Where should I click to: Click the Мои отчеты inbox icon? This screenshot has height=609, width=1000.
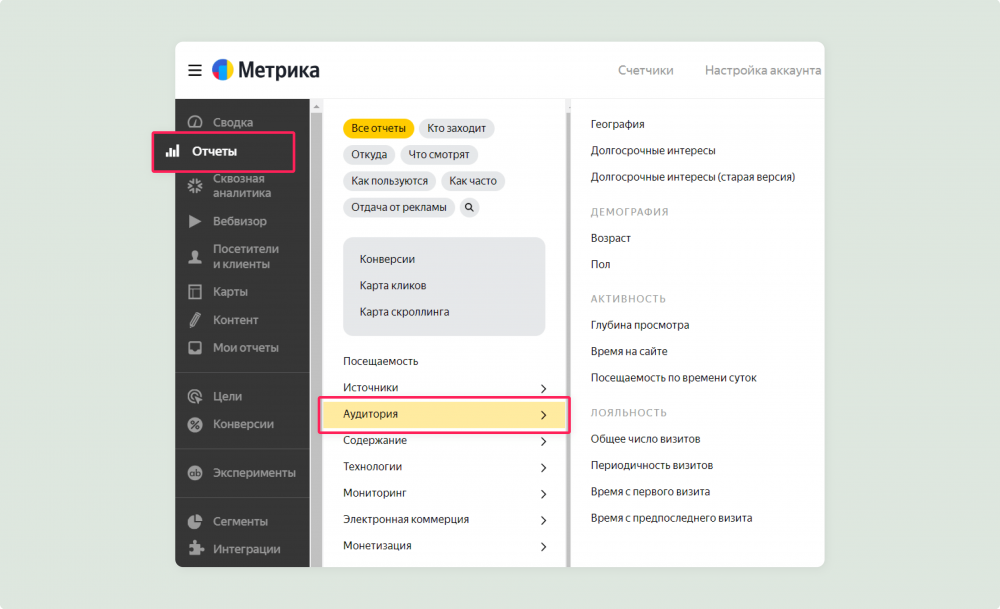[x=195, y=348]
